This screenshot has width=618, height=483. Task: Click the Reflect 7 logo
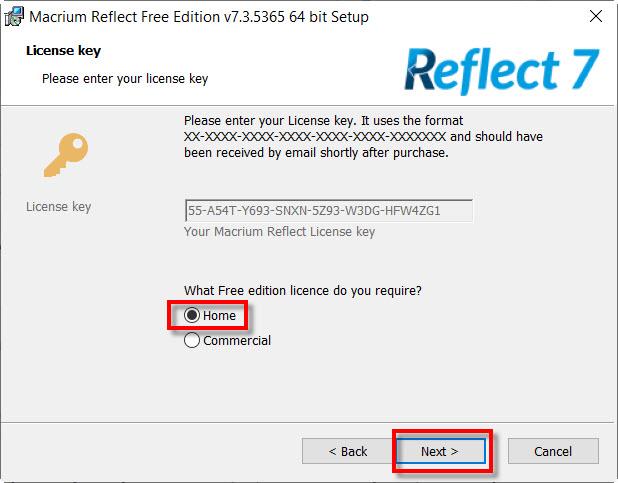500,69
